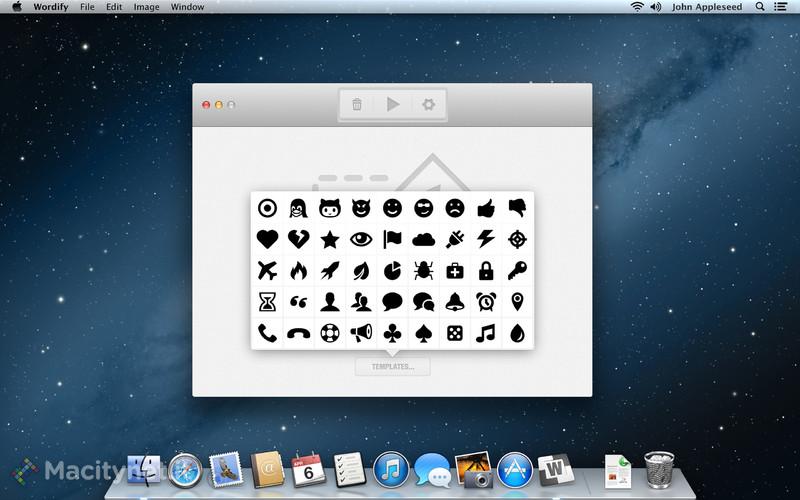Pick the megaphone template icon
This screenshot has width=800, height=500.
pyautogui.click(x=360, y=332)
